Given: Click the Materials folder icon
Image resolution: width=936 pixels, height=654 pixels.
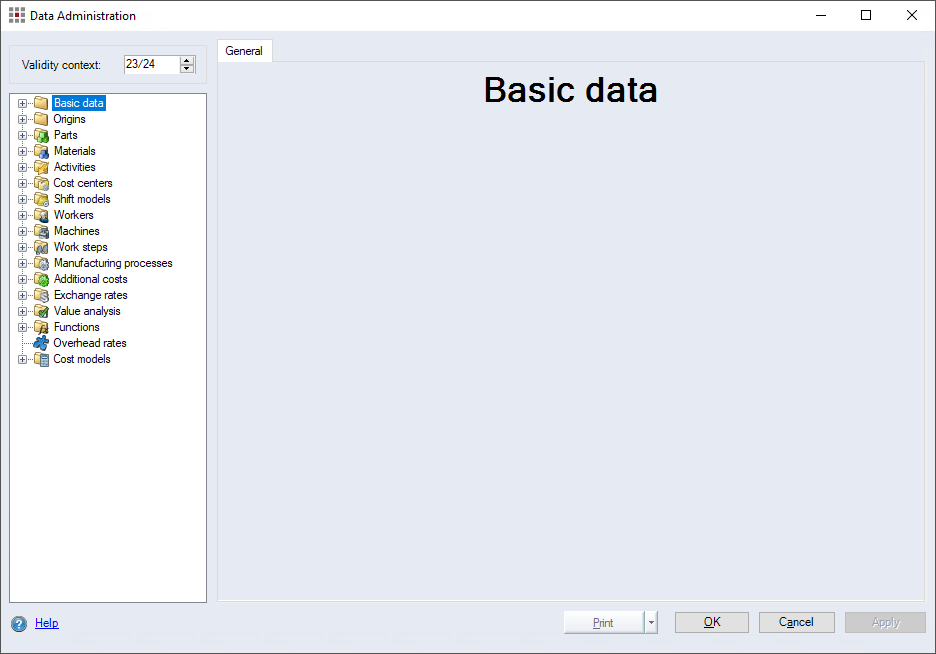Looking at the screenshot, I should [x=41, y=151].
